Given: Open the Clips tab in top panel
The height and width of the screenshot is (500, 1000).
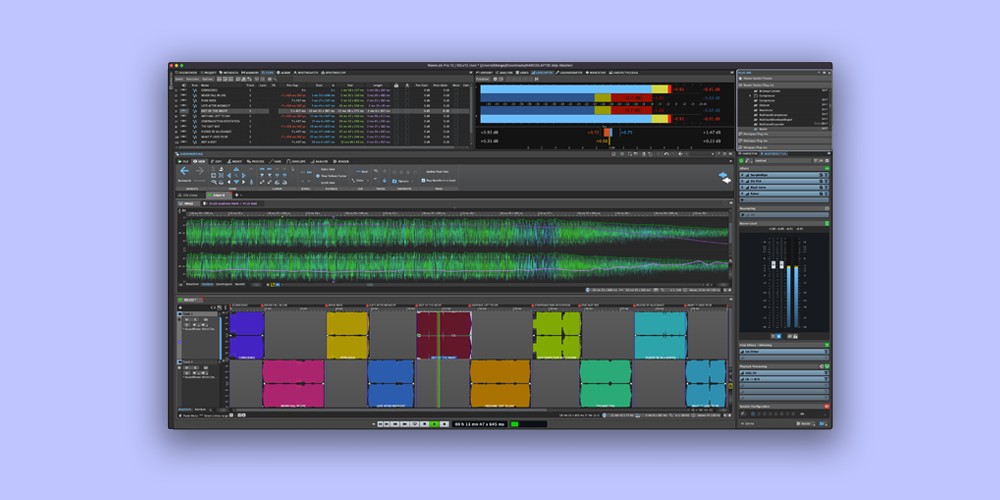Looking at the screenshot, I should tap(266, 73).
